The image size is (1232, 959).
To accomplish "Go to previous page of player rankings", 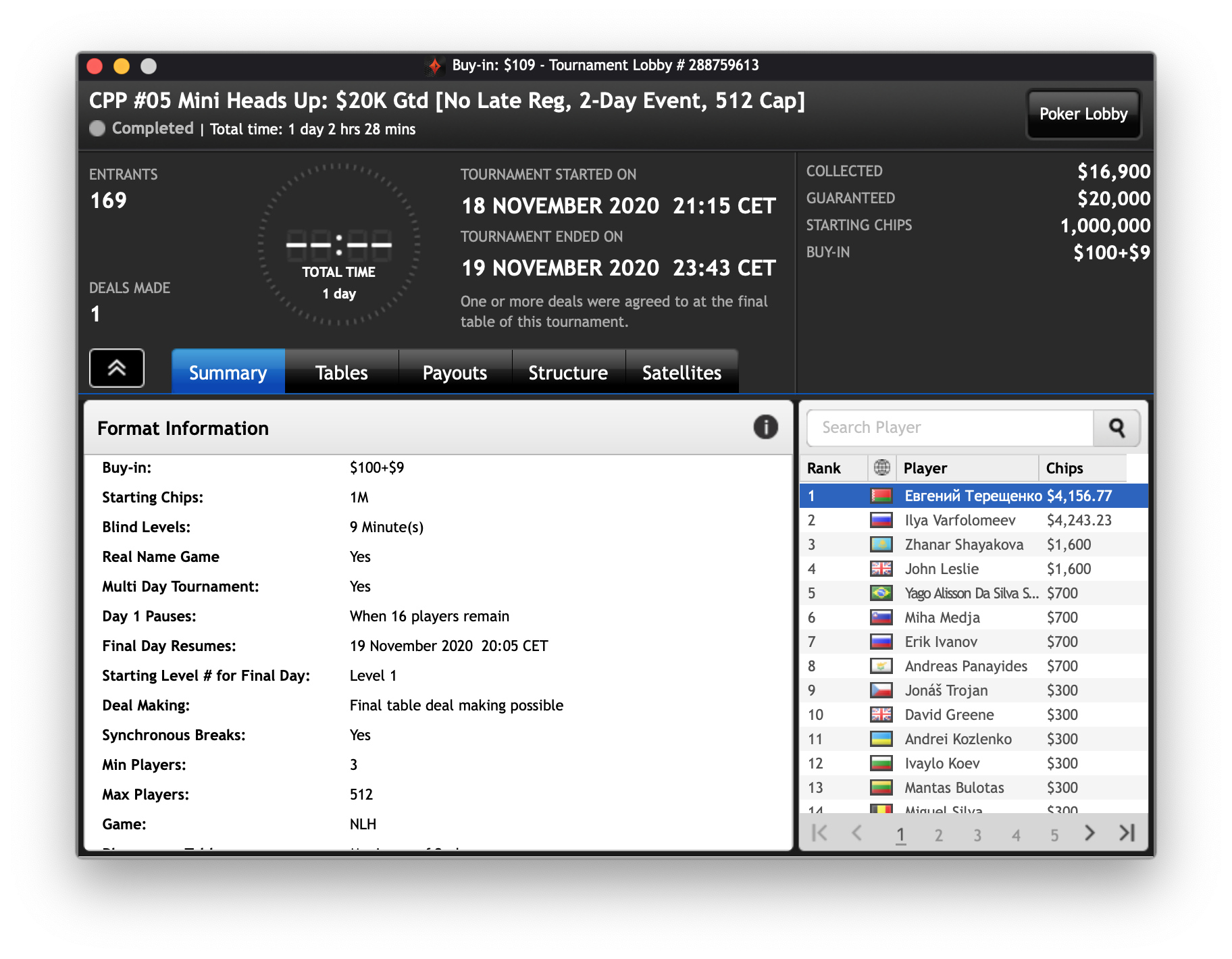I will click(856, 833).
